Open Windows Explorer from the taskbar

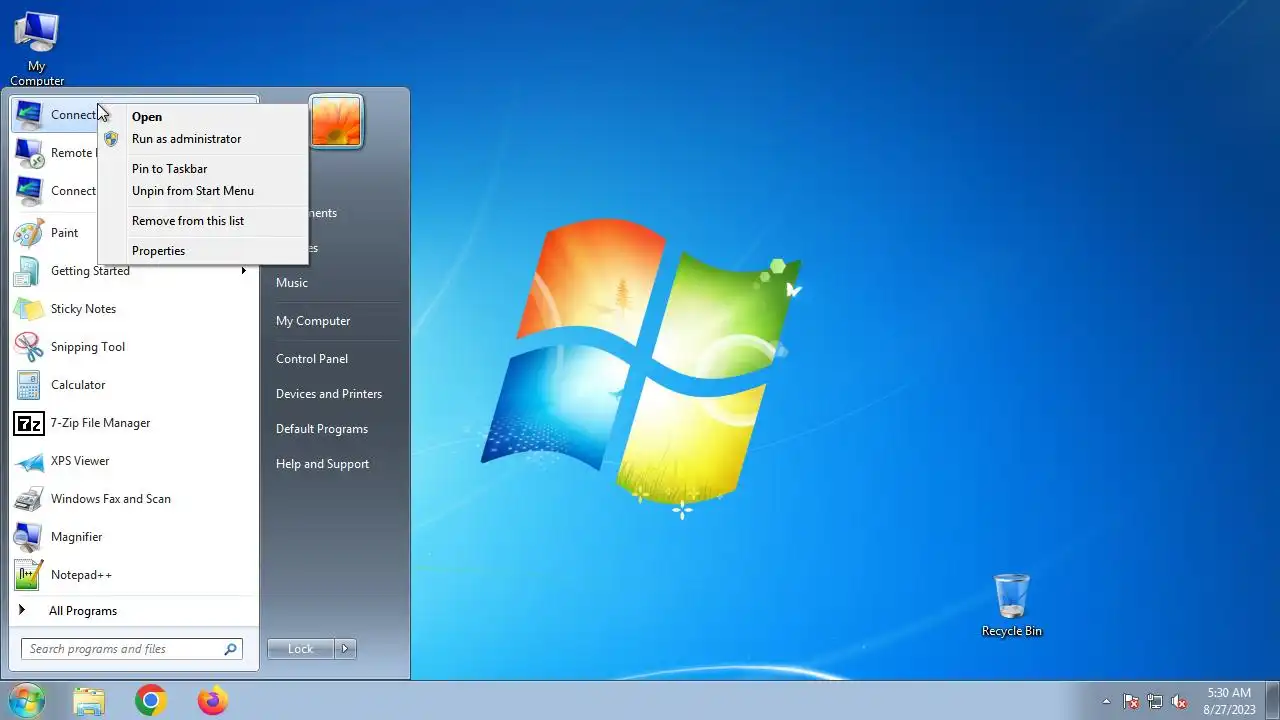tap(89, 701)
